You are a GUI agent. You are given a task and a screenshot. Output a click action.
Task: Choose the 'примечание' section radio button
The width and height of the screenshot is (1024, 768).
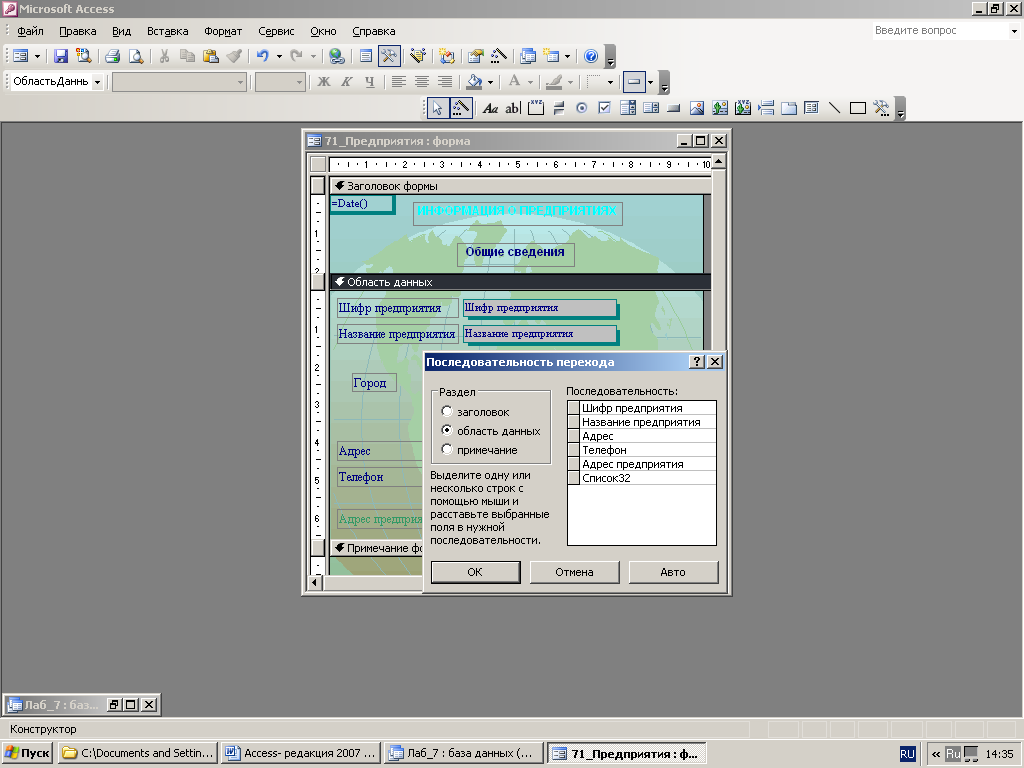[x=447, y=449]
